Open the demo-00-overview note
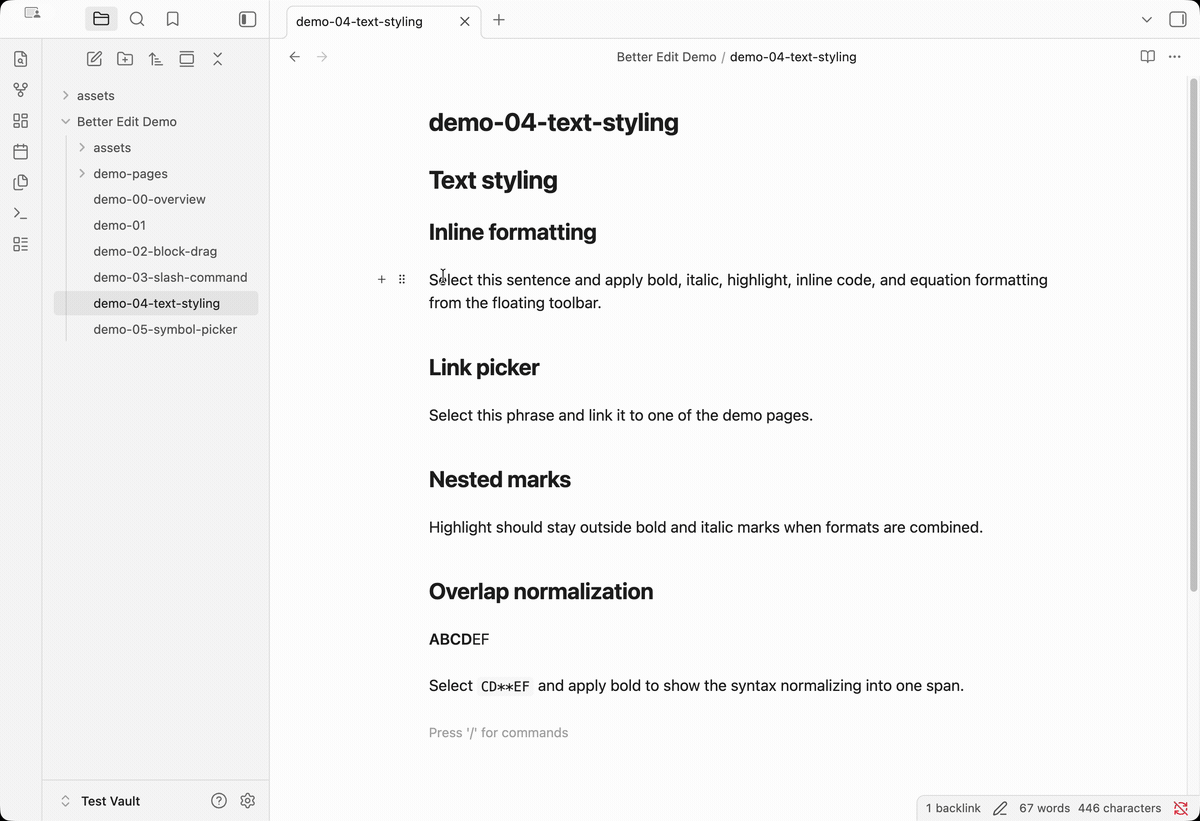Viewport: 1200px width, 821px height. tap(149, 199)
